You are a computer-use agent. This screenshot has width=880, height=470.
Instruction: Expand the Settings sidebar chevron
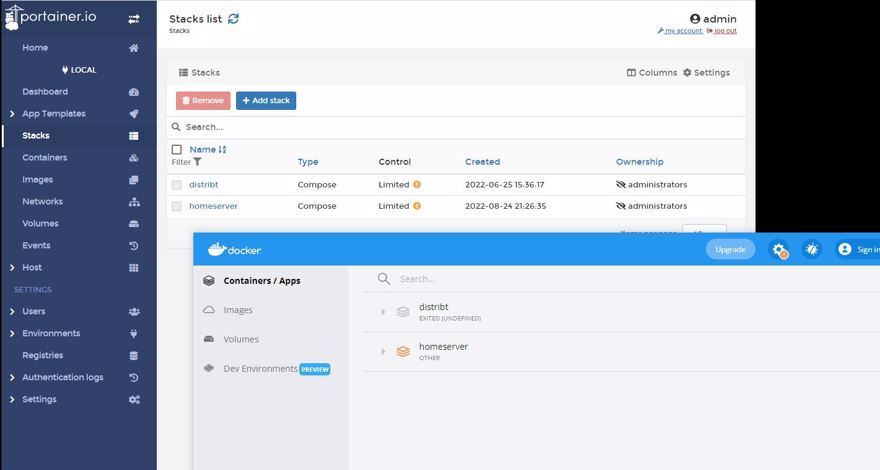tap(12, 400)
